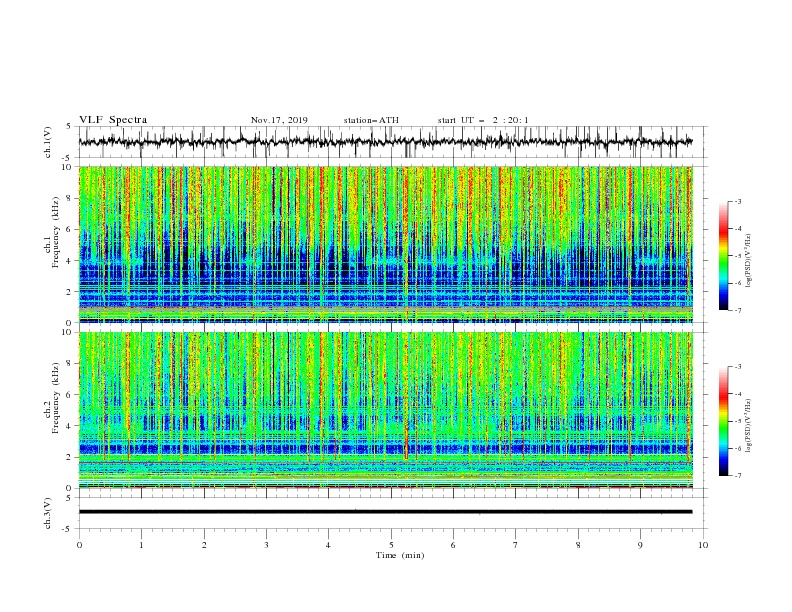
Task: Click the "-7" label on ch.2 color bar
Action: (738, 476)
